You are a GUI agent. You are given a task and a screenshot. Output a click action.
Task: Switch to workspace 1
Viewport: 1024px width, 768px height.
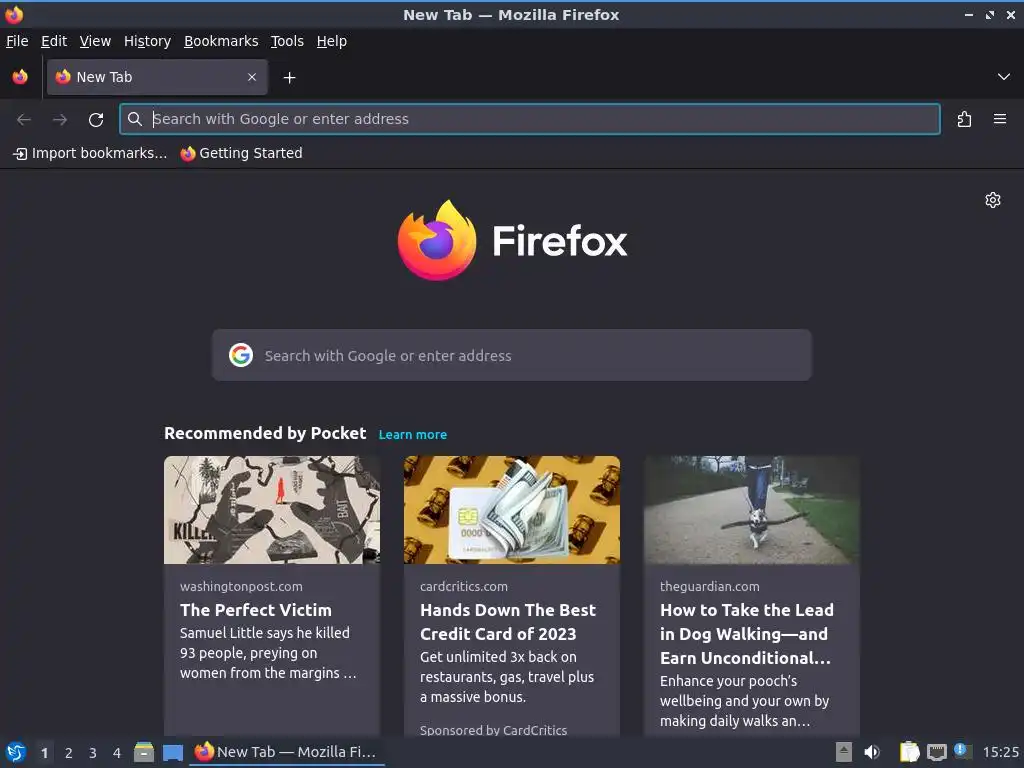pyautogui.click(x=44, y=753)
